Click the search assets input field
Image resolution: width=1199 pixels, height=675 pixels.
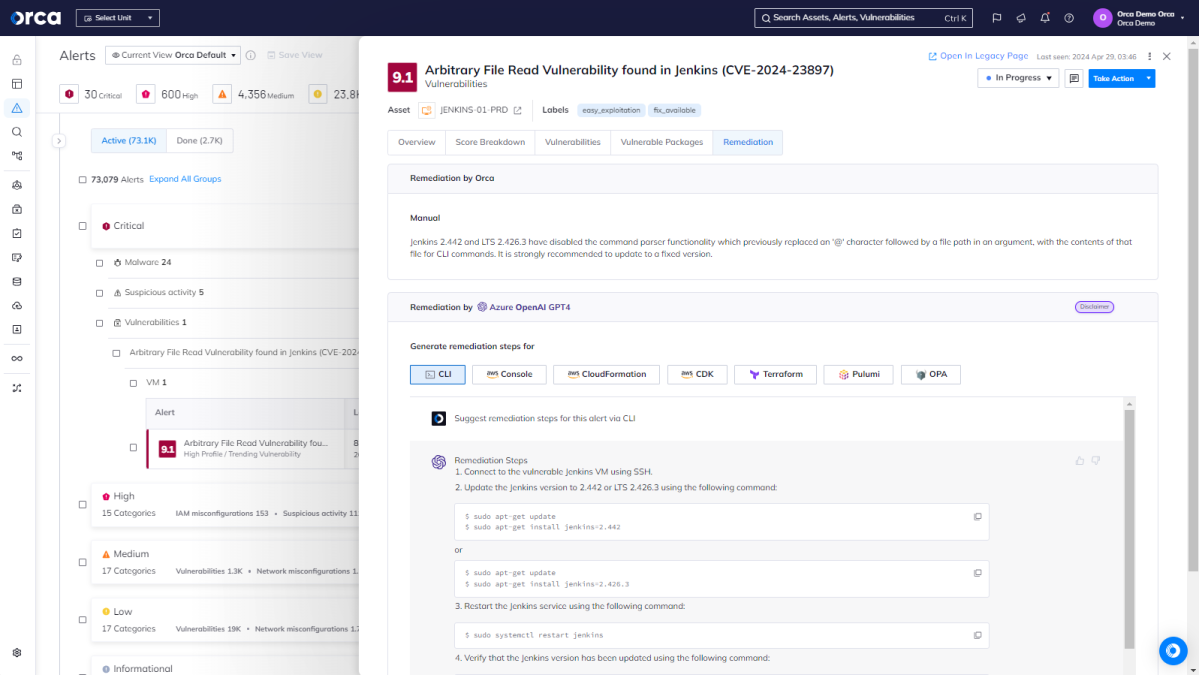[x=863, y=18]
